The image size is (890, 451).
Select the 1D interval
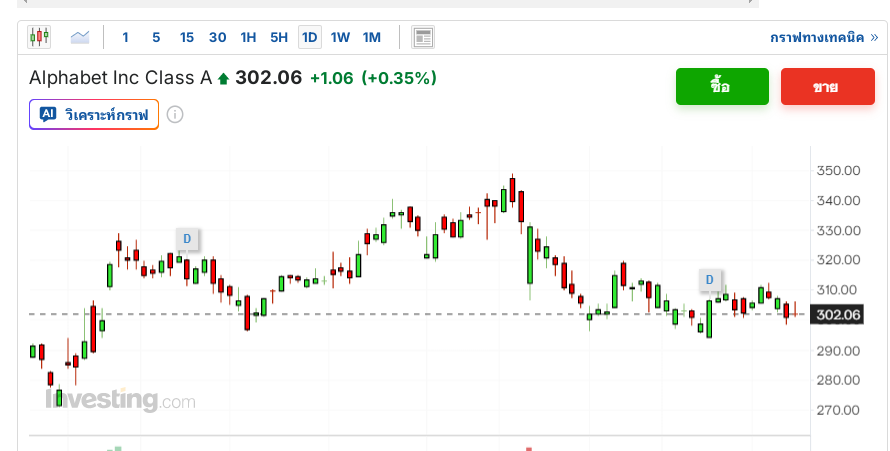point(310,37)
